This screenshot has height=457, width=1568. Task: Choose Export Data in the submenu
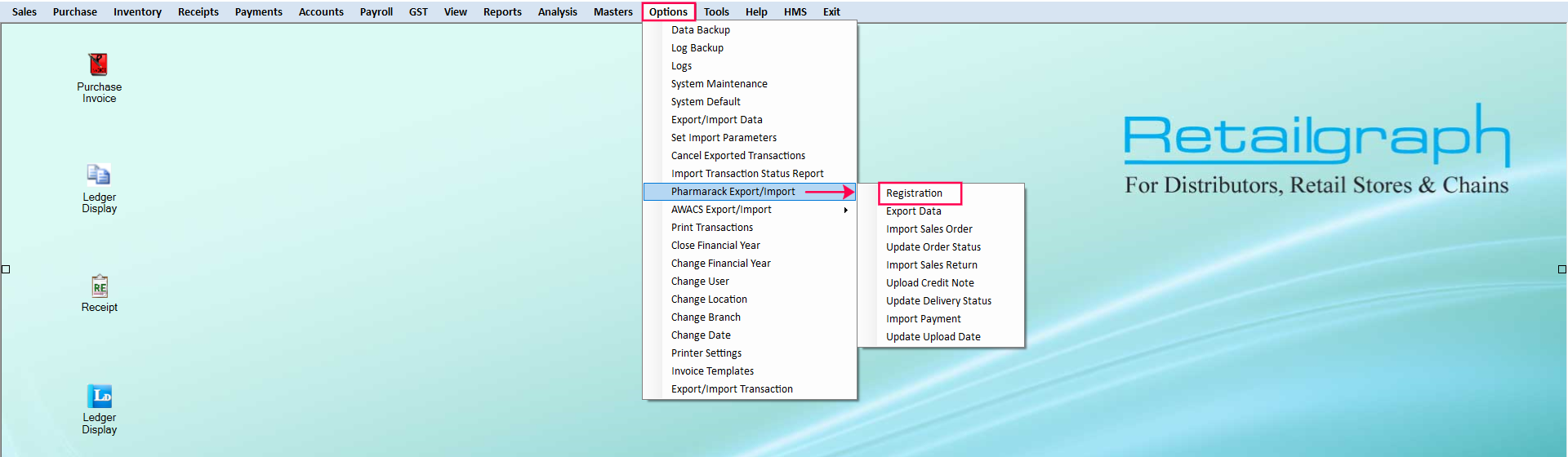(913, 211)
